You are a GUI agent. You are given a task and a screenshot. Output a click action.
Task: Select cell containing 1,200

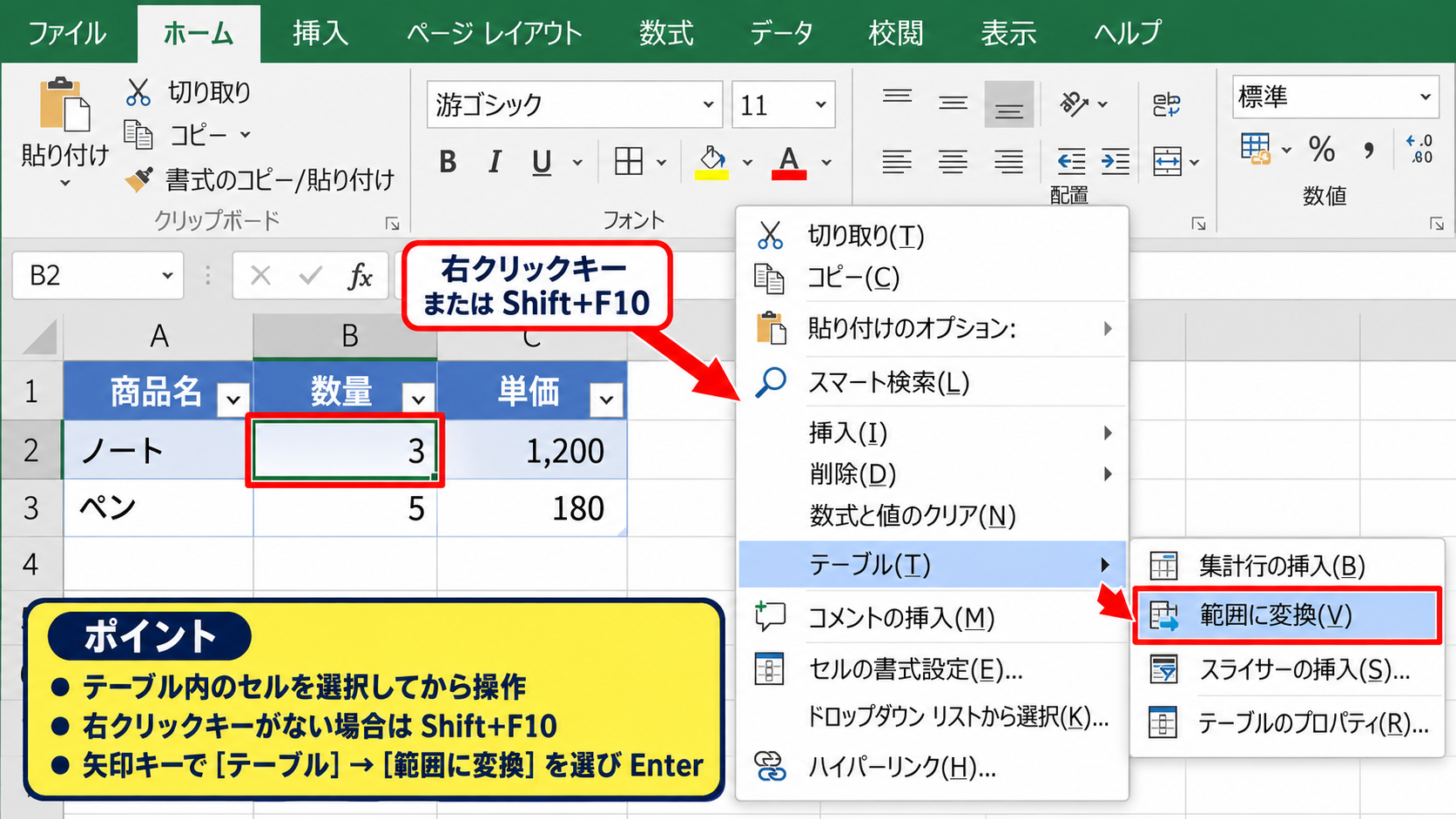[x=532, y=450]
